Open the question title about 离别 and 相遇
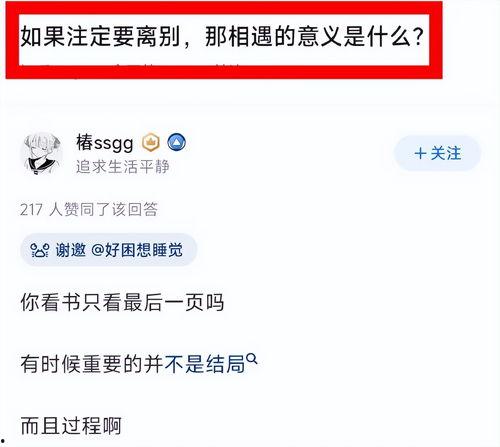The height and width of the screenshot is (447, 500). 222,36
